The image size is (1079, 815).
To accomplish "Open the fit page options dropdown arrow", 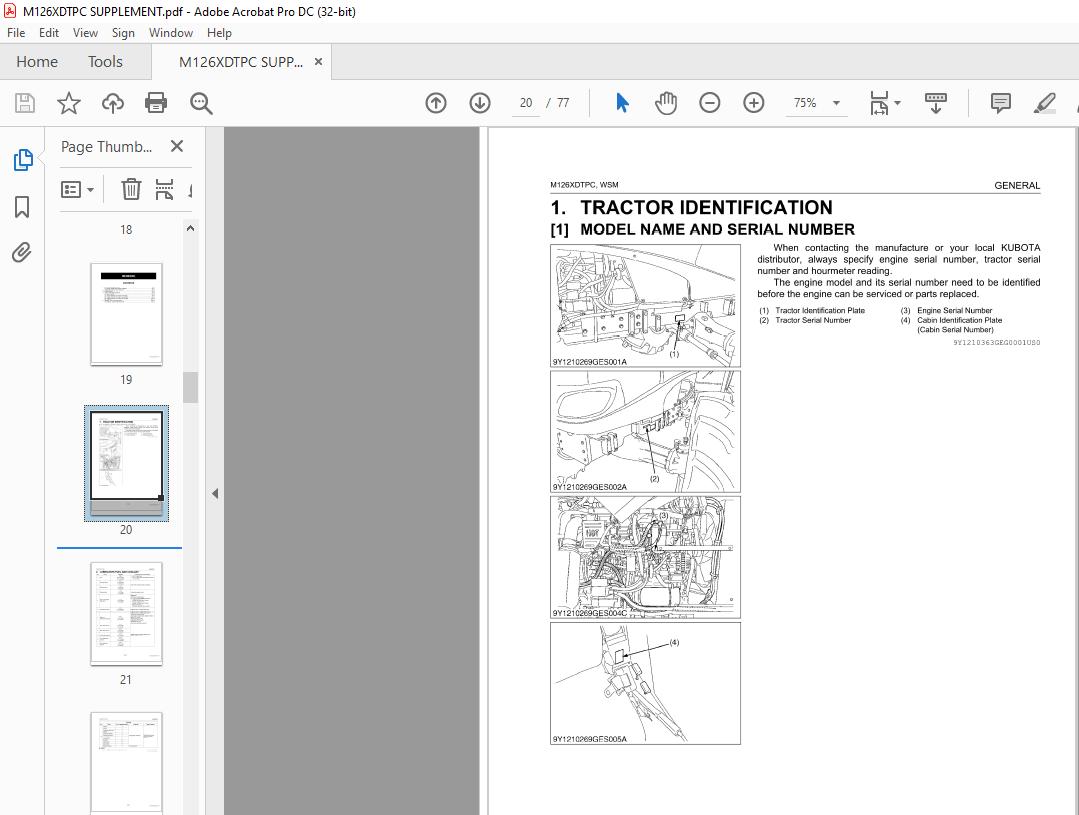I will (x=897, y=103).
